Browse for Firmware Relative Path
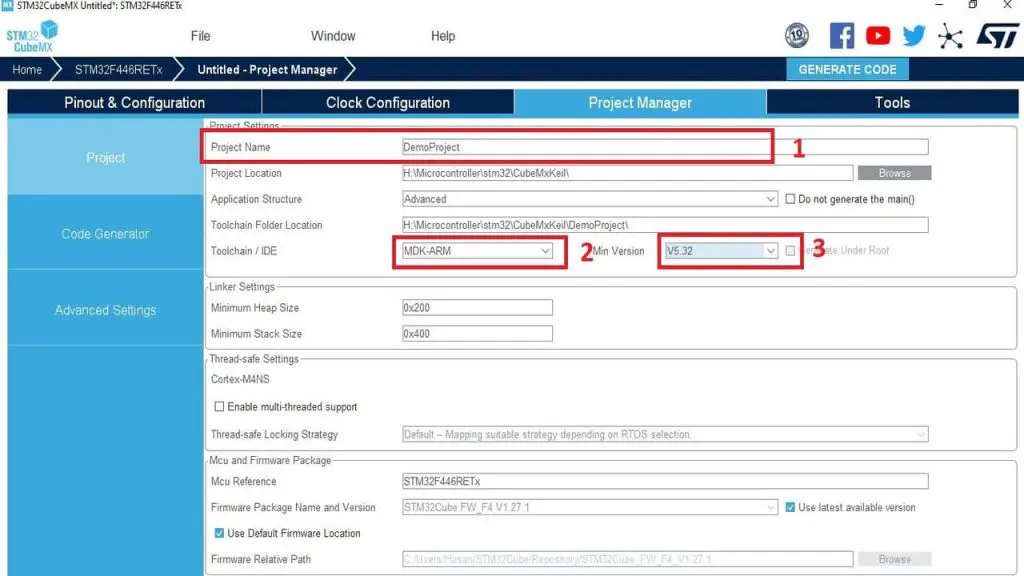The width and height of the screenshot is (1024, 576). point(894,559)
